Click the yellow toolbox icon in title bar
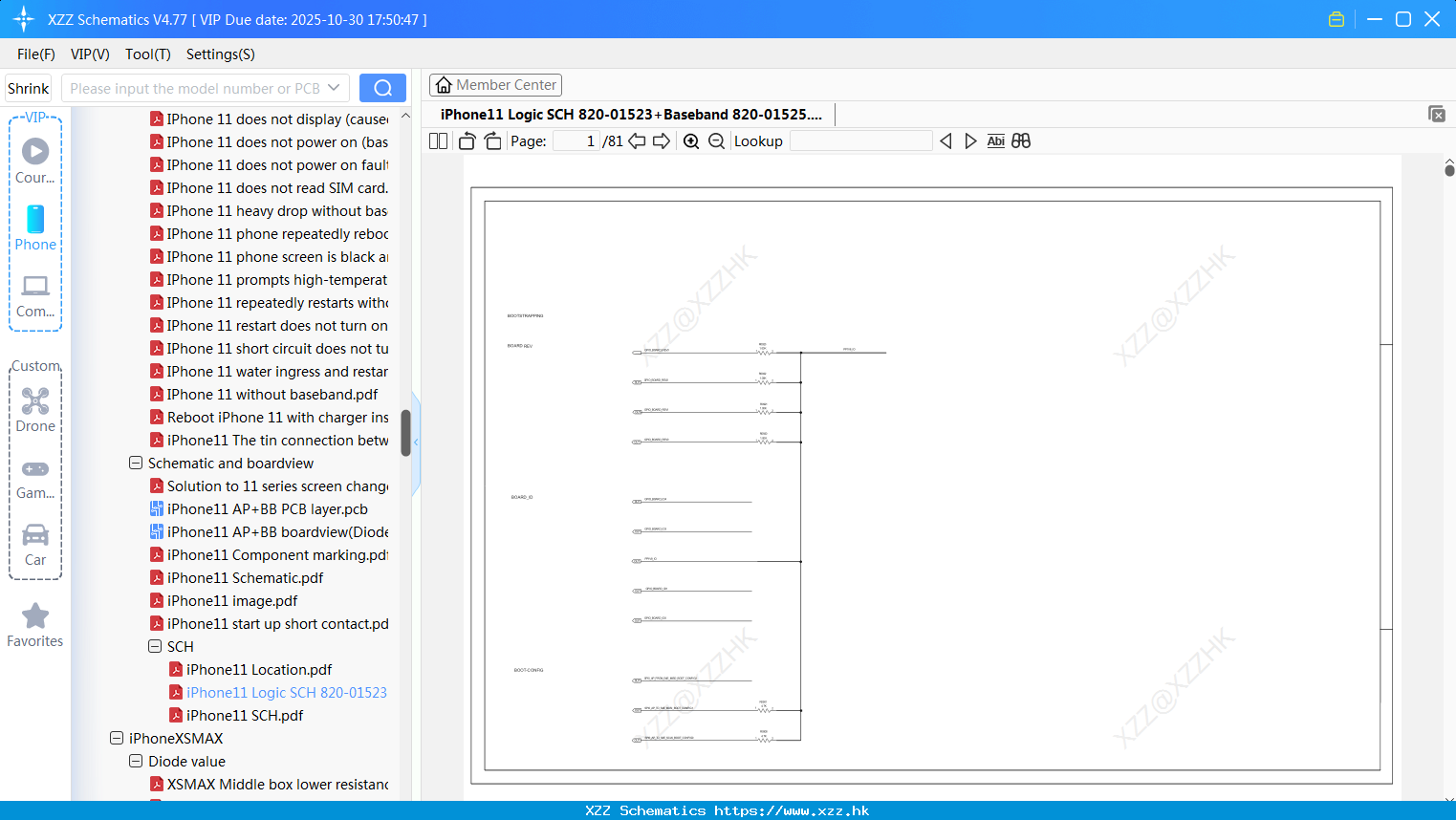The image size is (1456, 820). 1336,19
